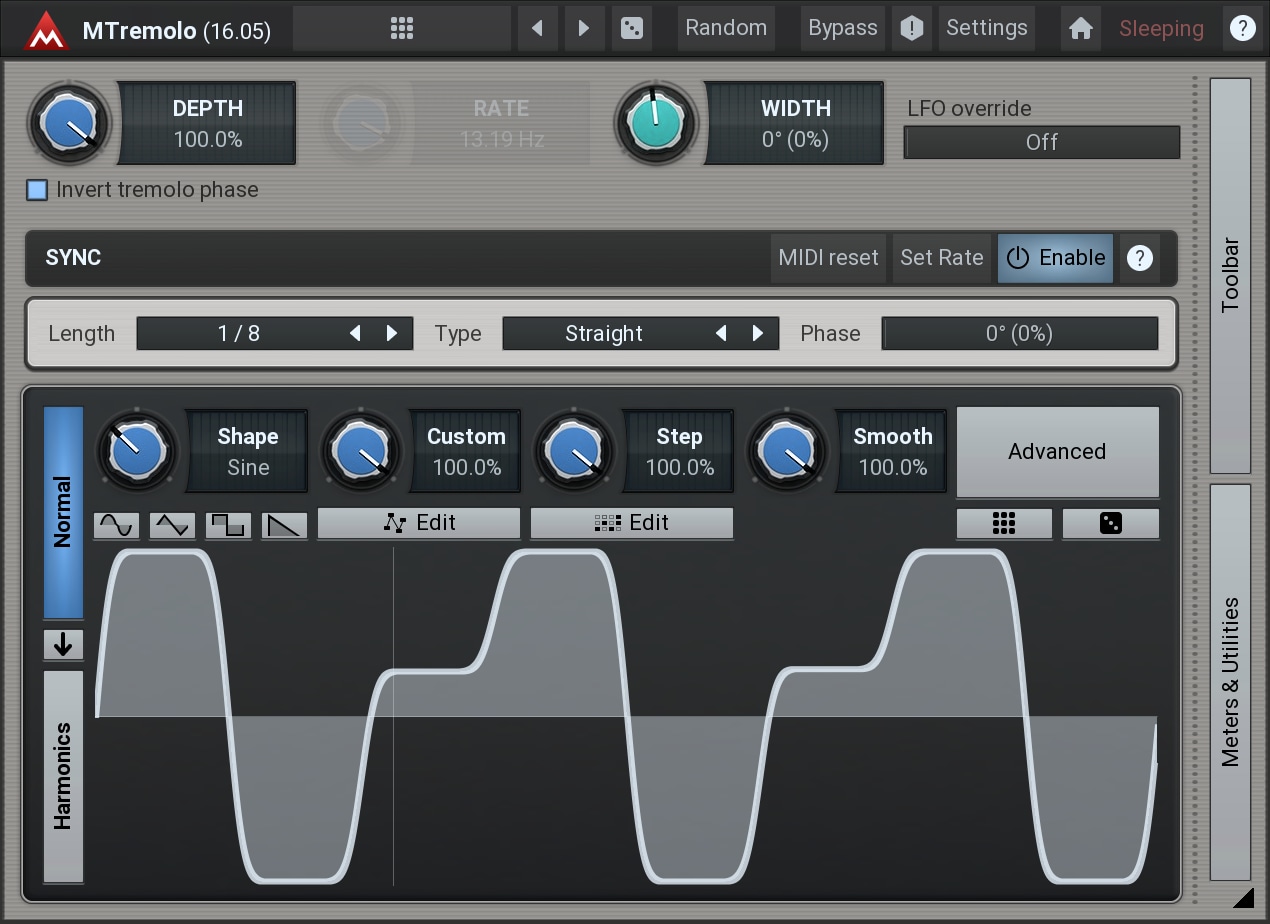
Task: Click Edit button for step sequencer
Action: 632,523
